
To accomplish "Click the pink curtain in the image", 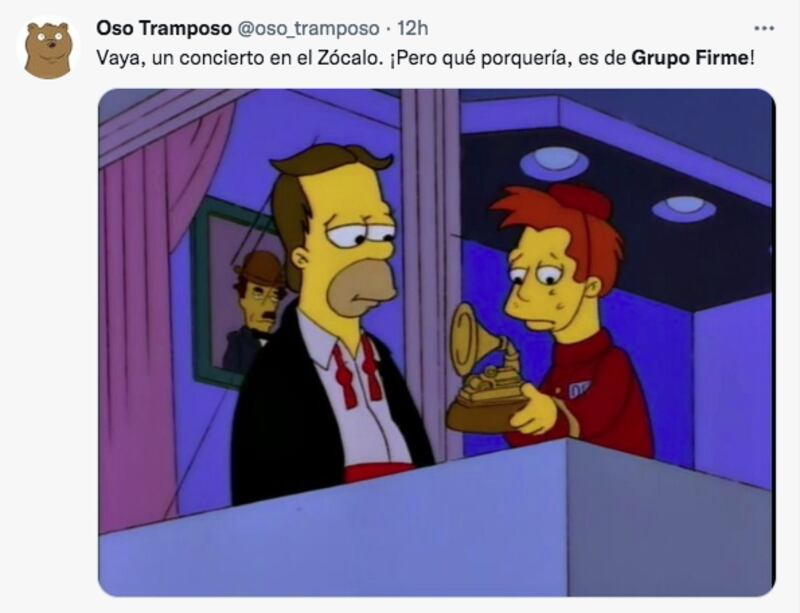I will [x=153, y=306].
